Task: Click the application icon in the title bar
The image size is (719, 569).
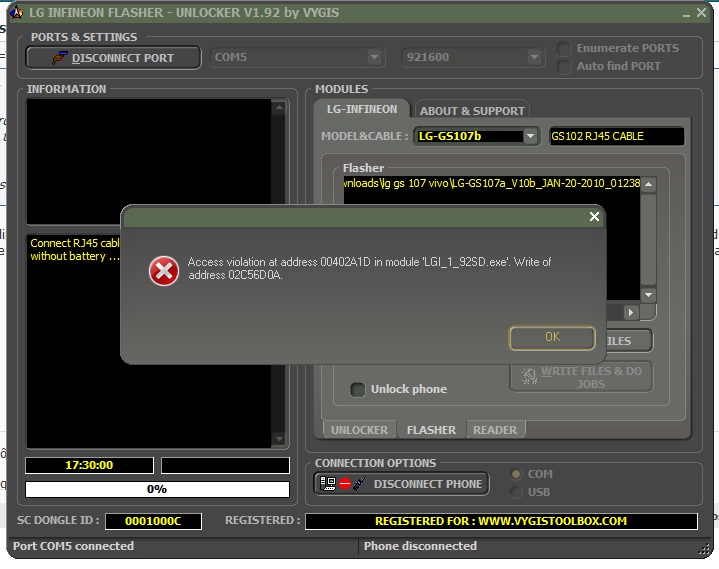Action: tap(17, 12)
